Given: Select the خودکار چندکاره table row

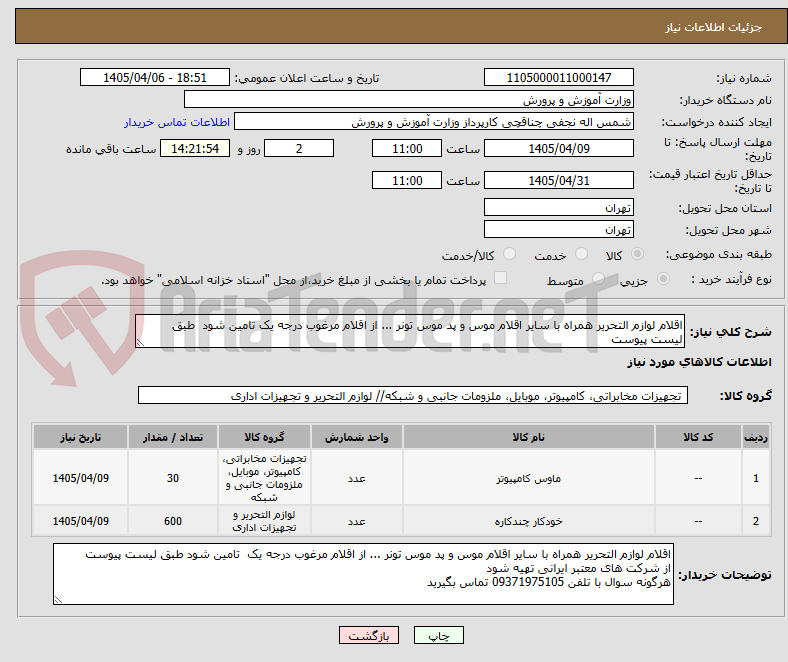Looking at the screenshot, I should [402, 521].
